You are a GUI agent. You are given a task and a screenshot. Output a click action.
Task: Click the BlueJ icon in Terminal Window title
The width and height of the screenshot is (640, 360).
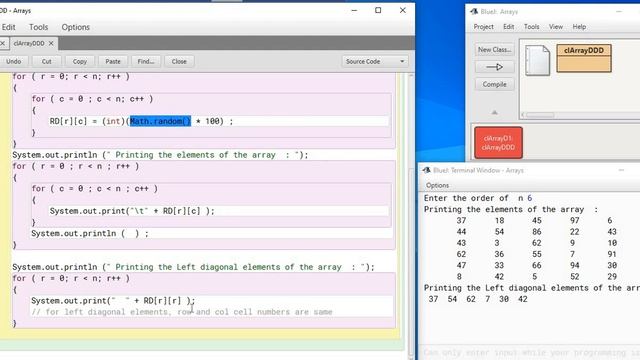tap(426, 170)
